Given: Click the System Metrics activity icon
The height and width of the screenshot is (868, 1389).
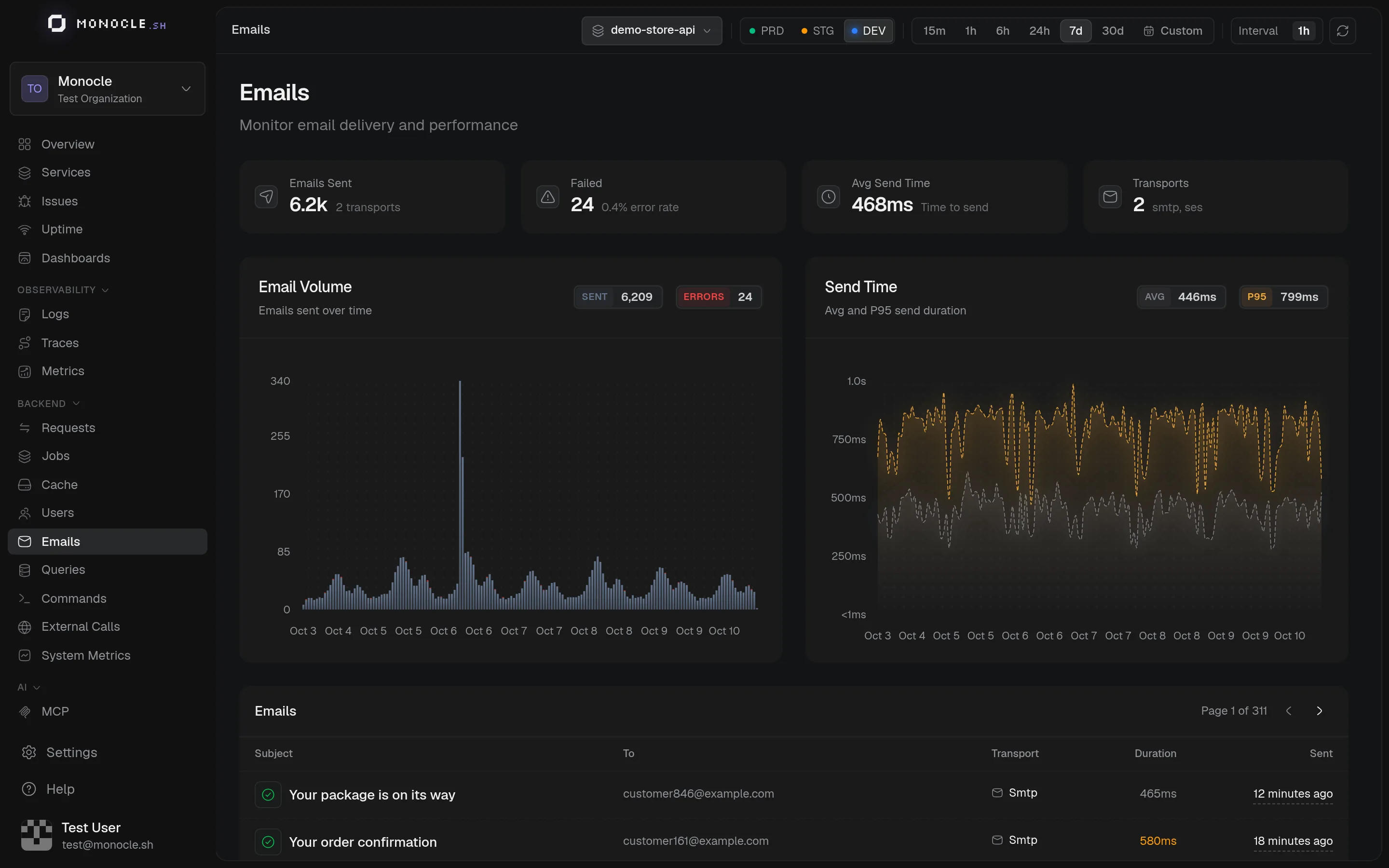Looking at the screenshot, I should [25, 655].
